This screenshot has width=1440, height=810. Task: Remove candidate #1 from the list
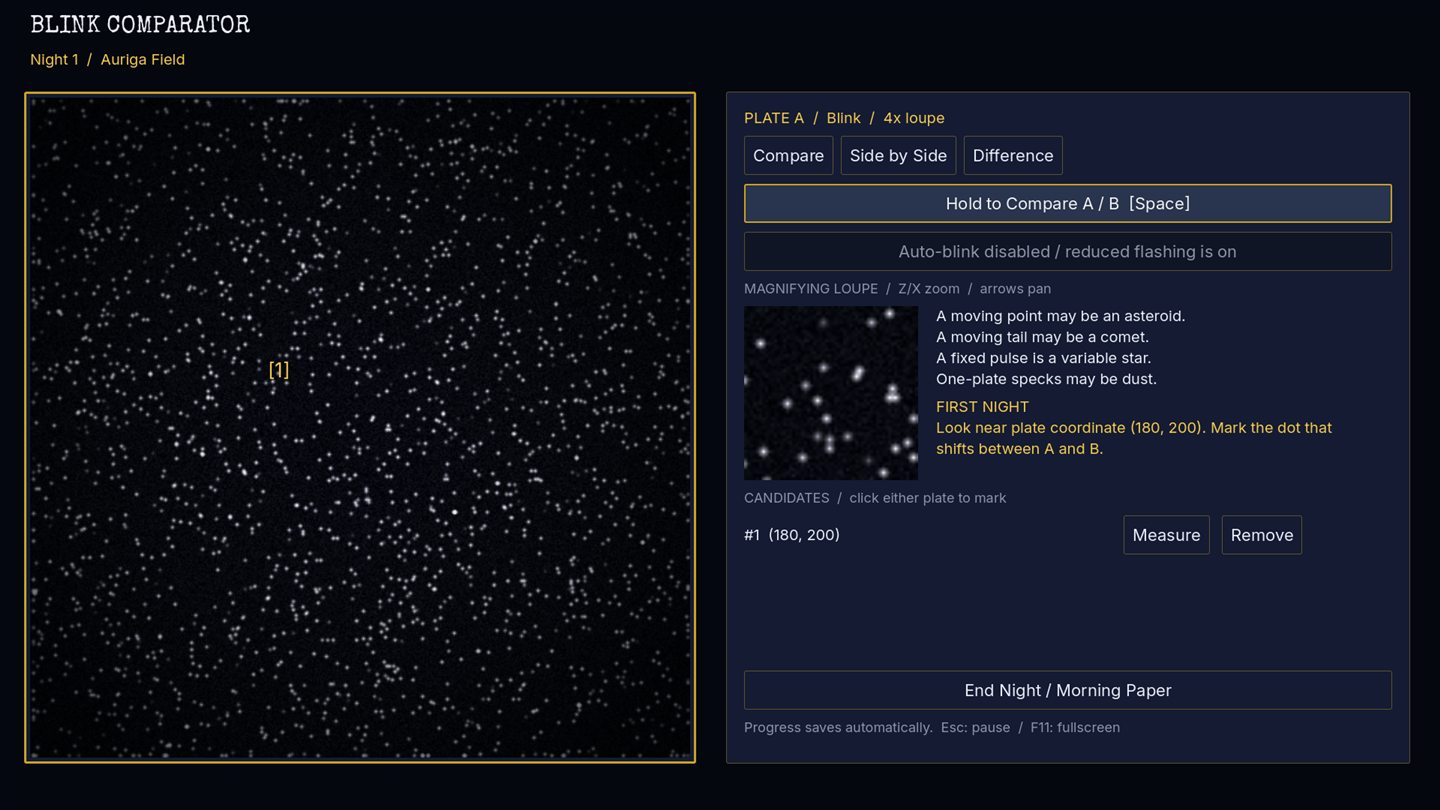(x=1262, y=535)
